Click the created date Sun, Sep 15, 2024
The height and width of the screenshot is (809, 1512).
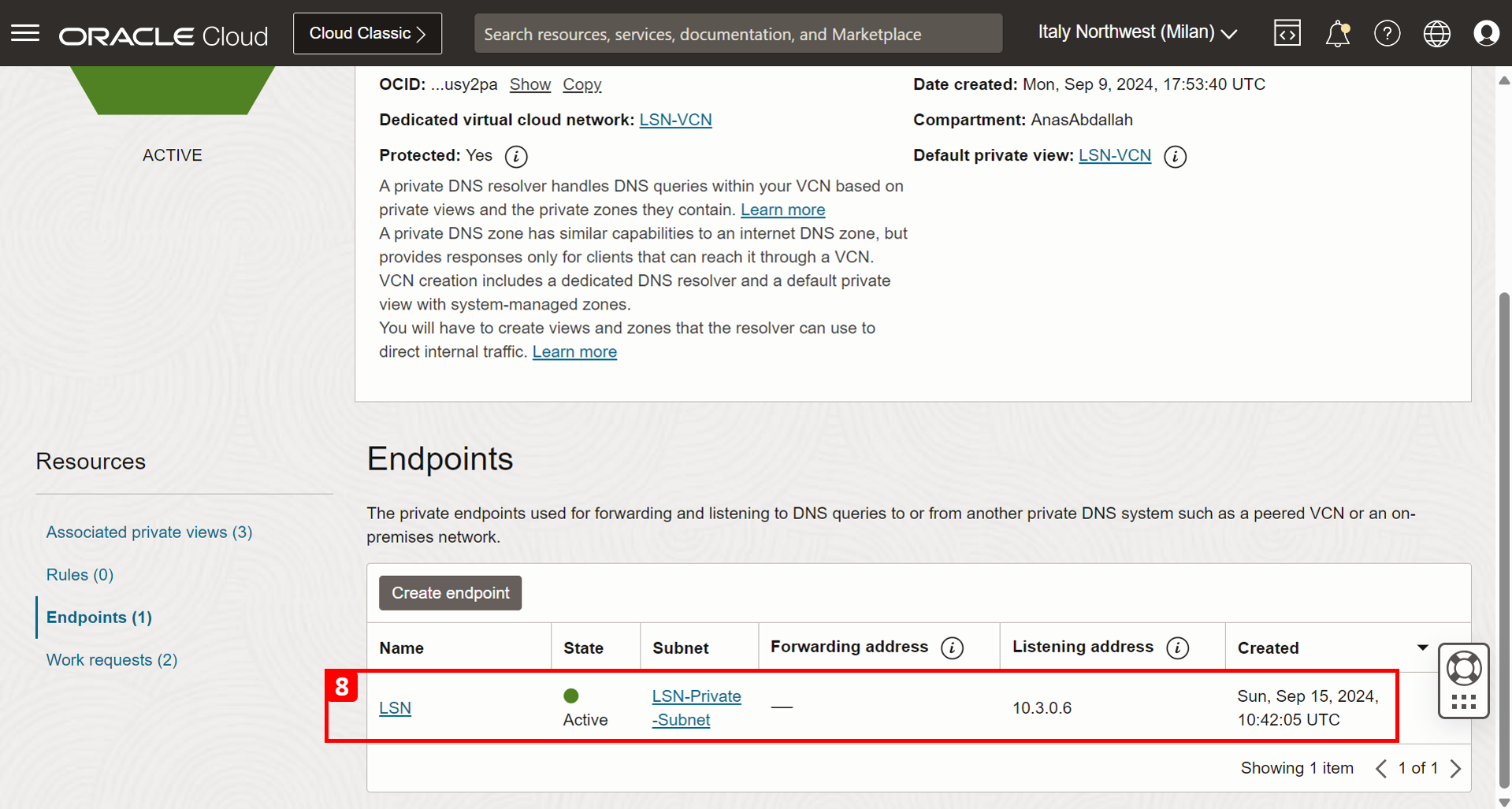click(1308, 707)
